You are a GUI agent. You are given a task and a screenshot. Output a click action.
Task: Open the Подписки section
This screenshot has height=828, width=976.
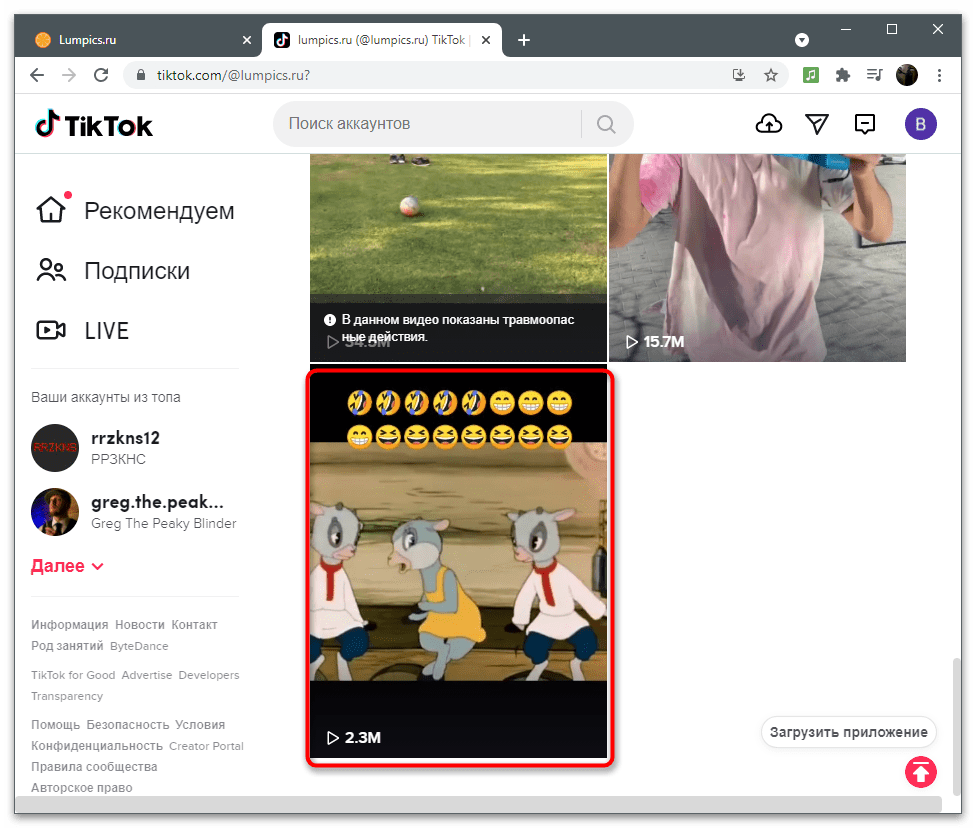point(51,270)
